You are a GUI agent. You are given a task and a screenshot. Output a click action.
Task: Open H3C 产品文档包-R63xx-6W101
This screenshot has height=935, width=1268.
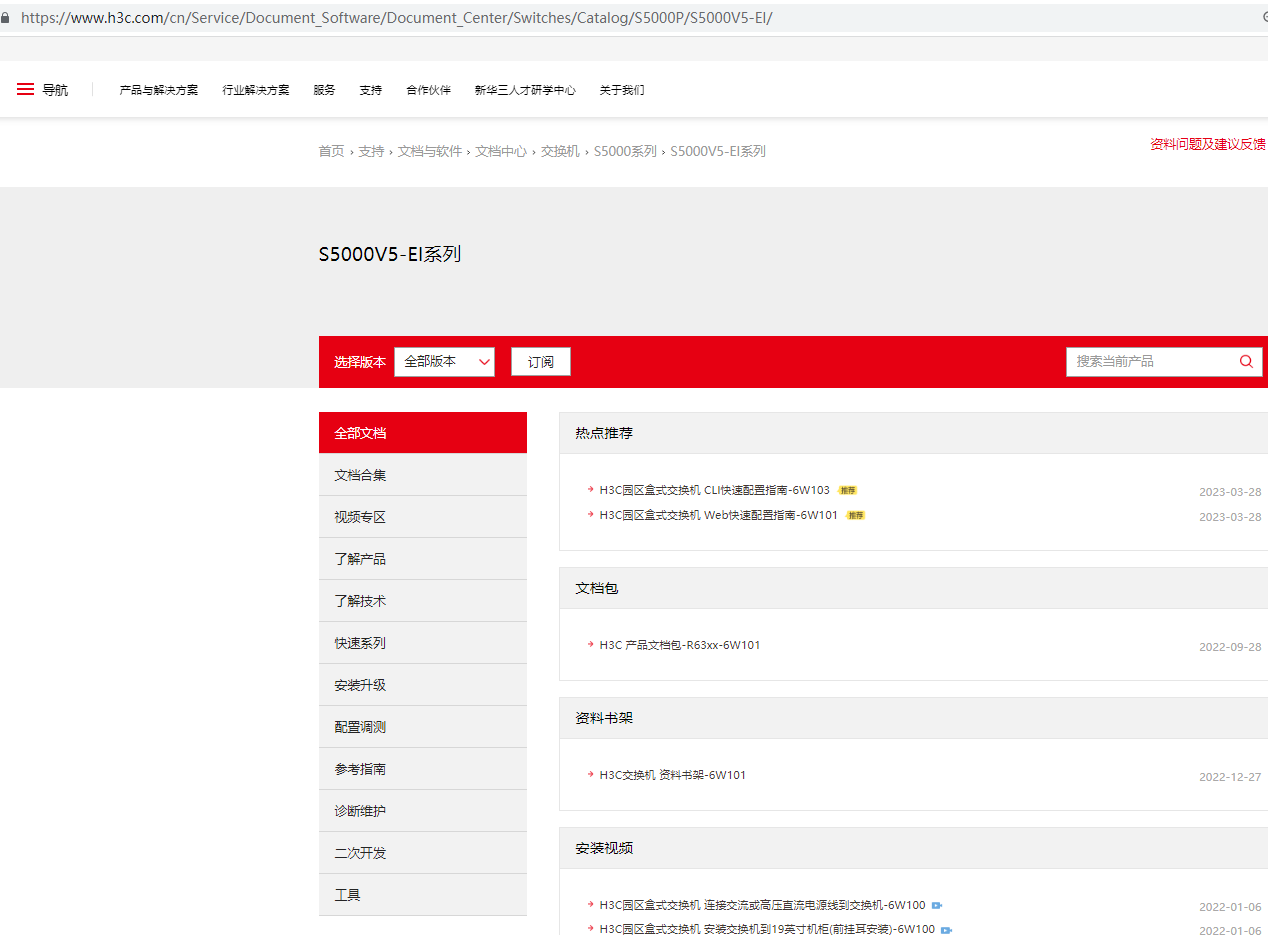point(680,646)
